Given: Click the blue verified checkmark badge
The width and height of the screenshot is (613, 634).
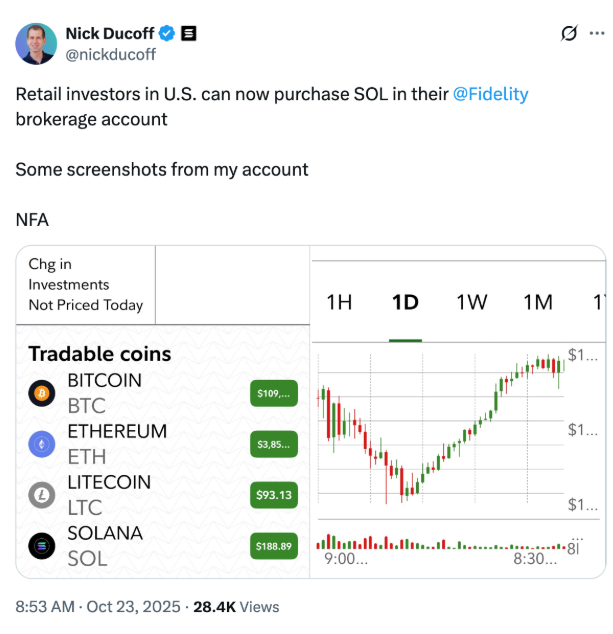Looking at the screenshot, I should pos(167,34).
